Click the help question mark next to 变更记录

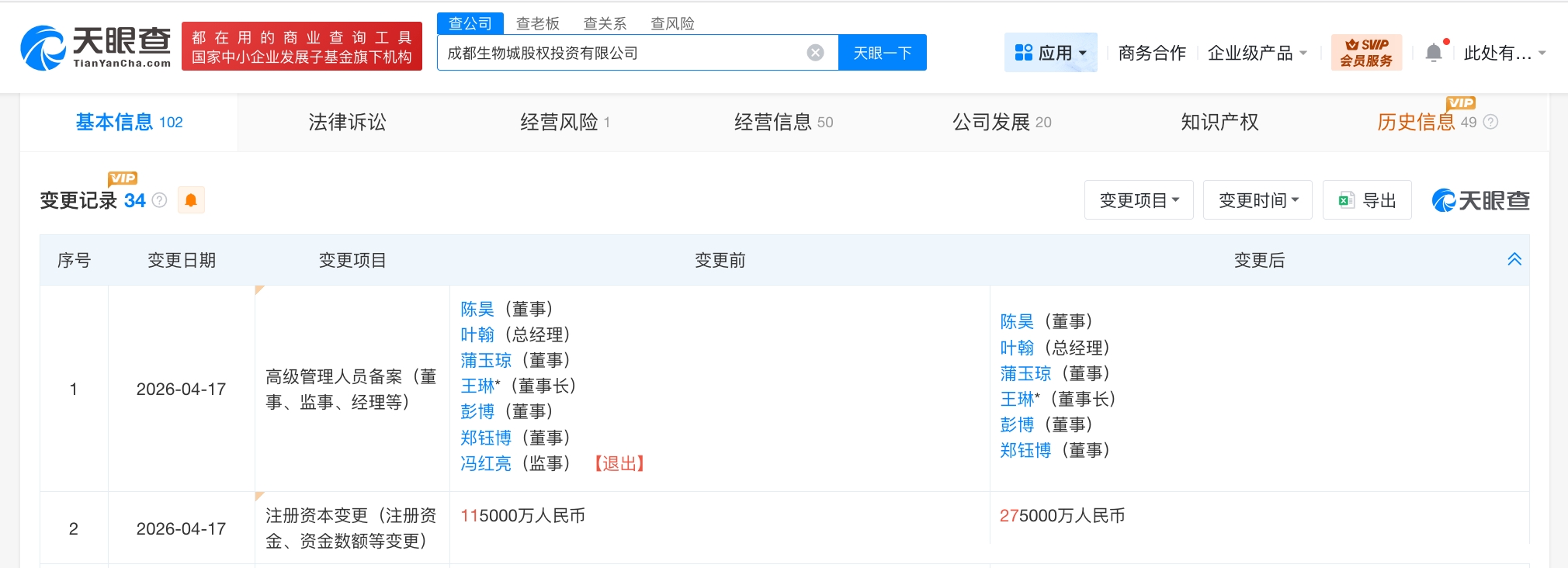point(160,200)
